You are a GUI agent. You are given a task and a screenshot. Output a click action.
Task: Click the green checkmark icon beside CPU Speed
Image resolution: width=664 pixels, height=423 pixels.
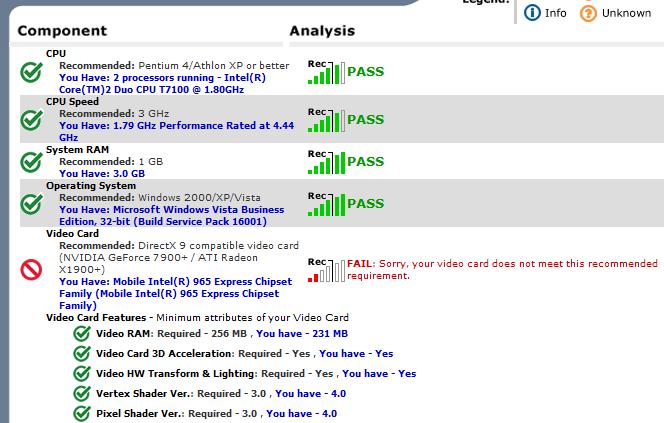[x=31, y=120]
